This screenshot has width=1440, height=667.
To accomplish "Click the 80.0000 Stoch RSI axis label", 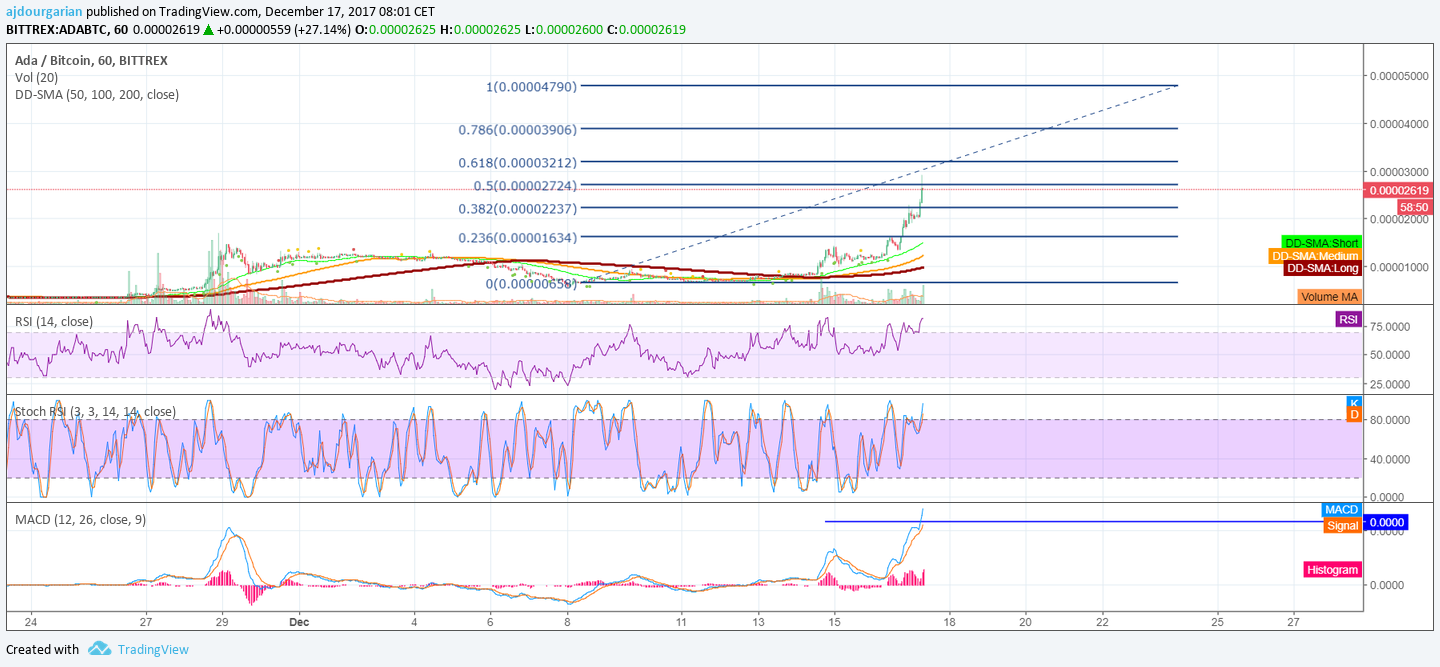I will pyautogui.click(x=1390, y=420).
